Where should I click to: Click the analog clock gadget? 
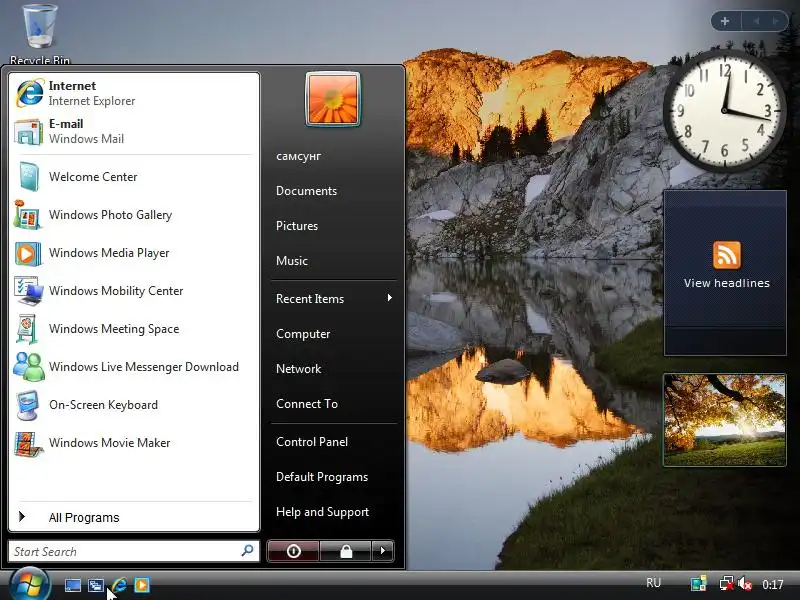[x=724, y=110]
